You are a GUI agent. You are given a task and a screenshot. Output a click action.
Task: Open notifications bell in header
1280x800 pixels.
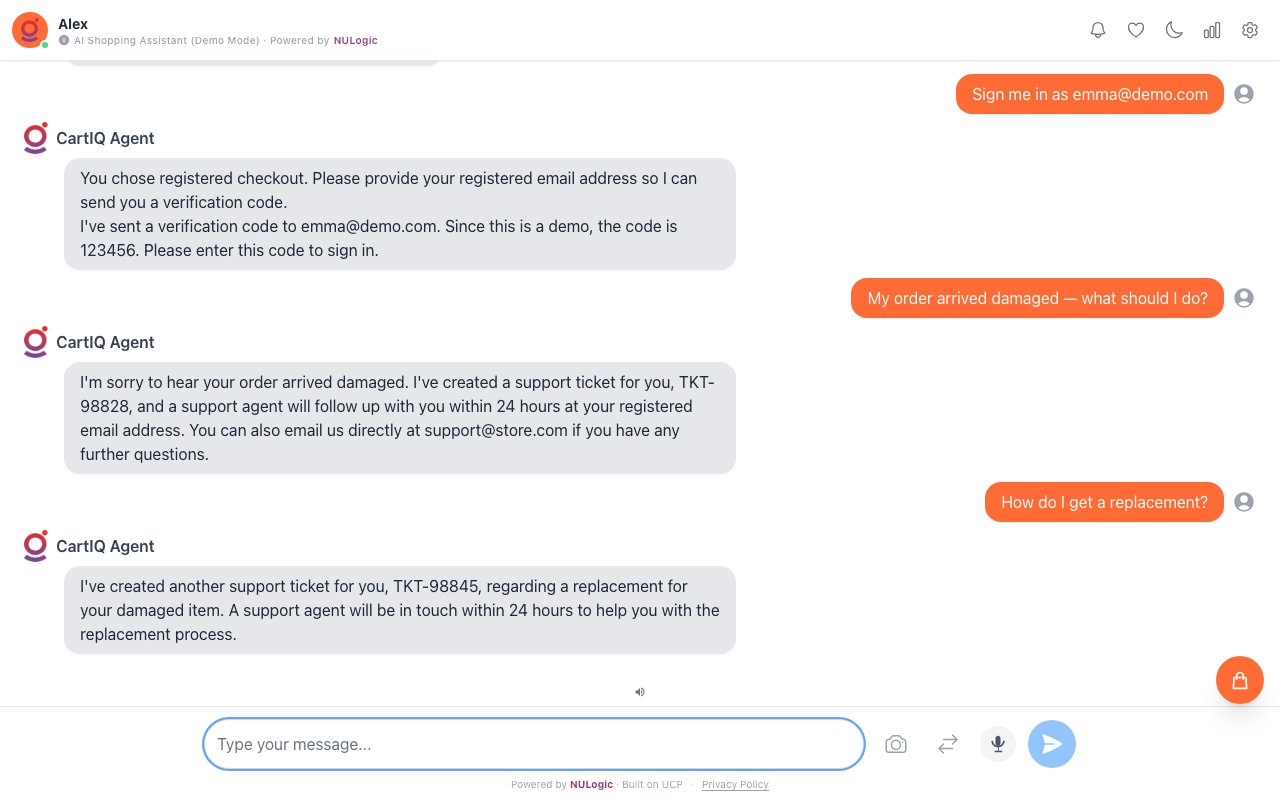(x=1098, y=30)
